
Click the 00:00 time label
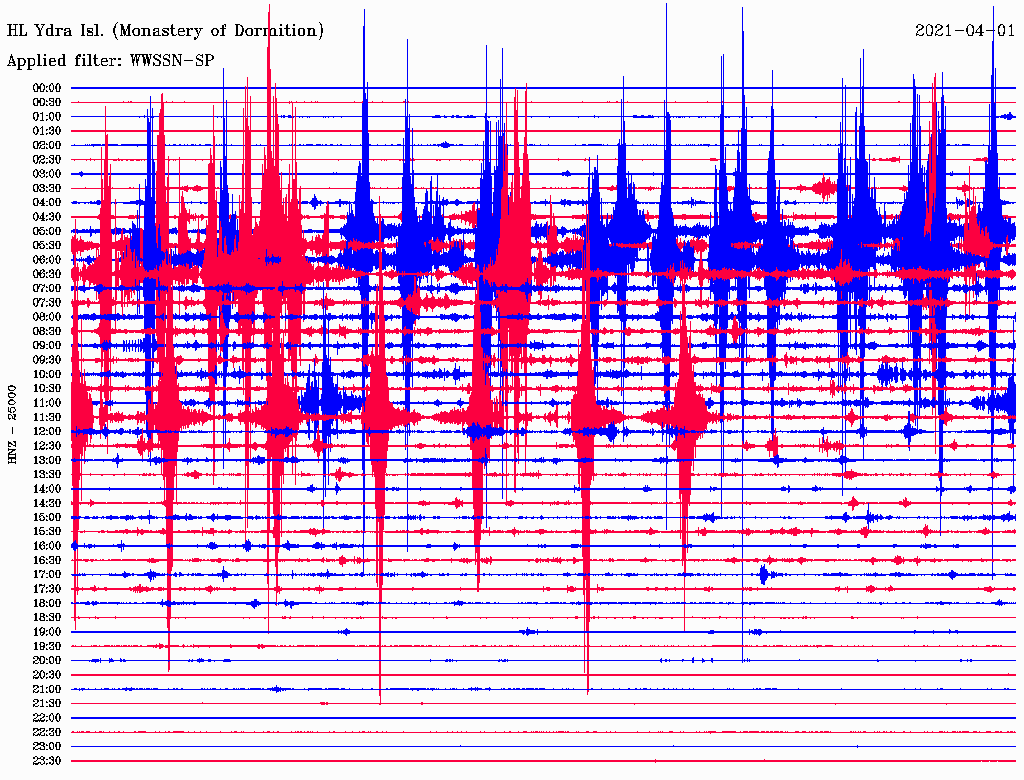click(47, 88)
